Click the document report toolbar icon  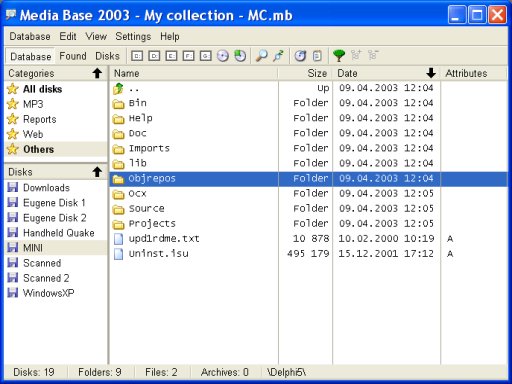(x=317, y=56)
